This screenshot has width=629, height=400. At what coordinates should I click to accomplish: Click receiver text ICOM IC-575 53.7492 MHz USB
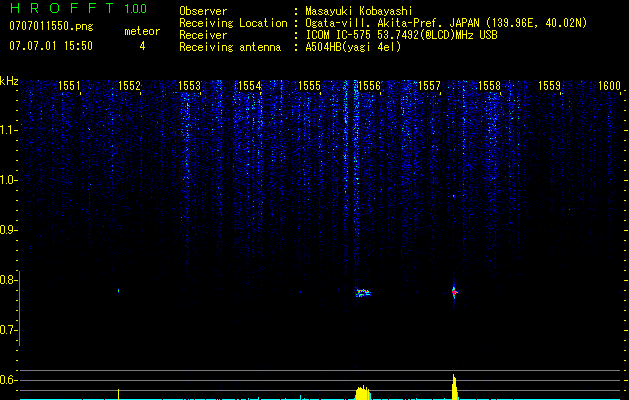point(401,35)
